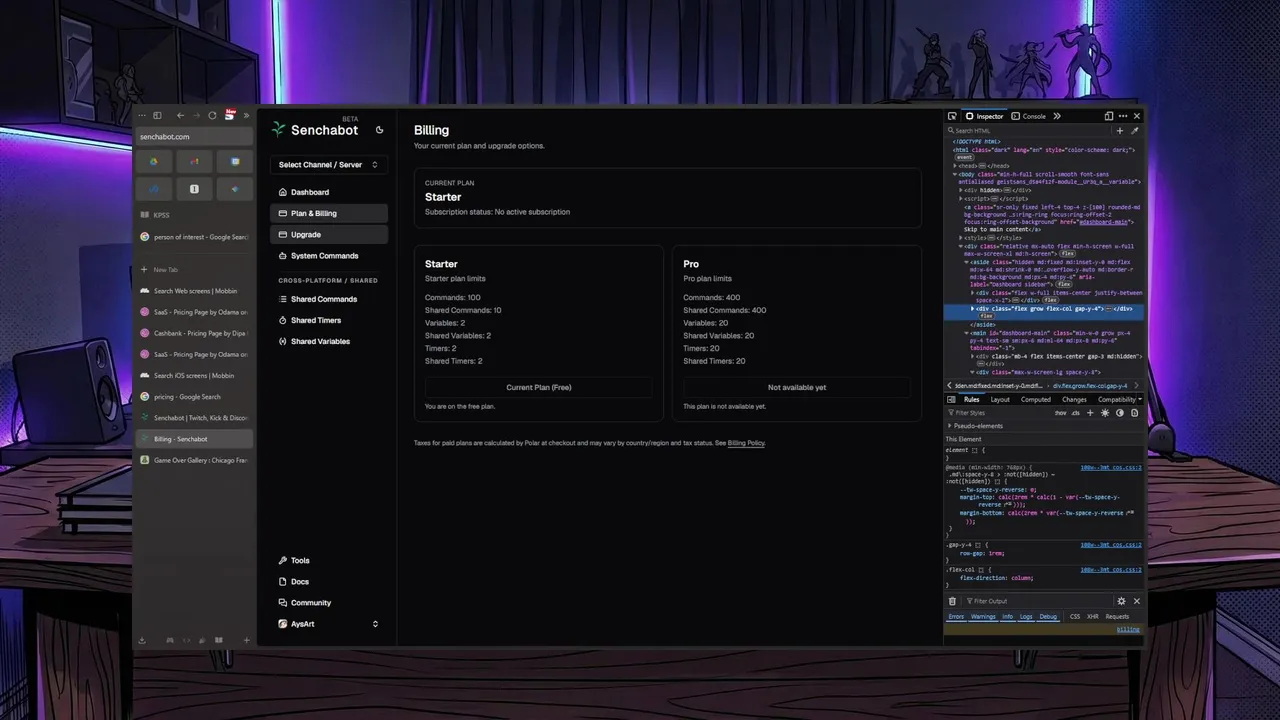Switch to pricing - Google Search tab
The image size is (1280, 720).
pyautogui.click(x=194, y=397)
